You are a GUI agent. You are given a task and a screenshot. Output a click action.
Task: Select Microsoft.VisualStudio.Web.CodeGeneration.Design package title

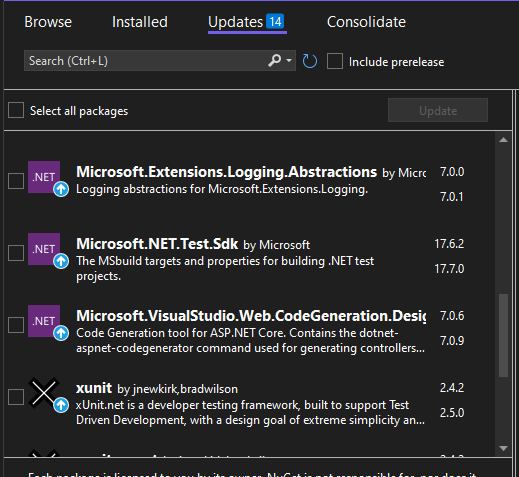pos(251,316)
